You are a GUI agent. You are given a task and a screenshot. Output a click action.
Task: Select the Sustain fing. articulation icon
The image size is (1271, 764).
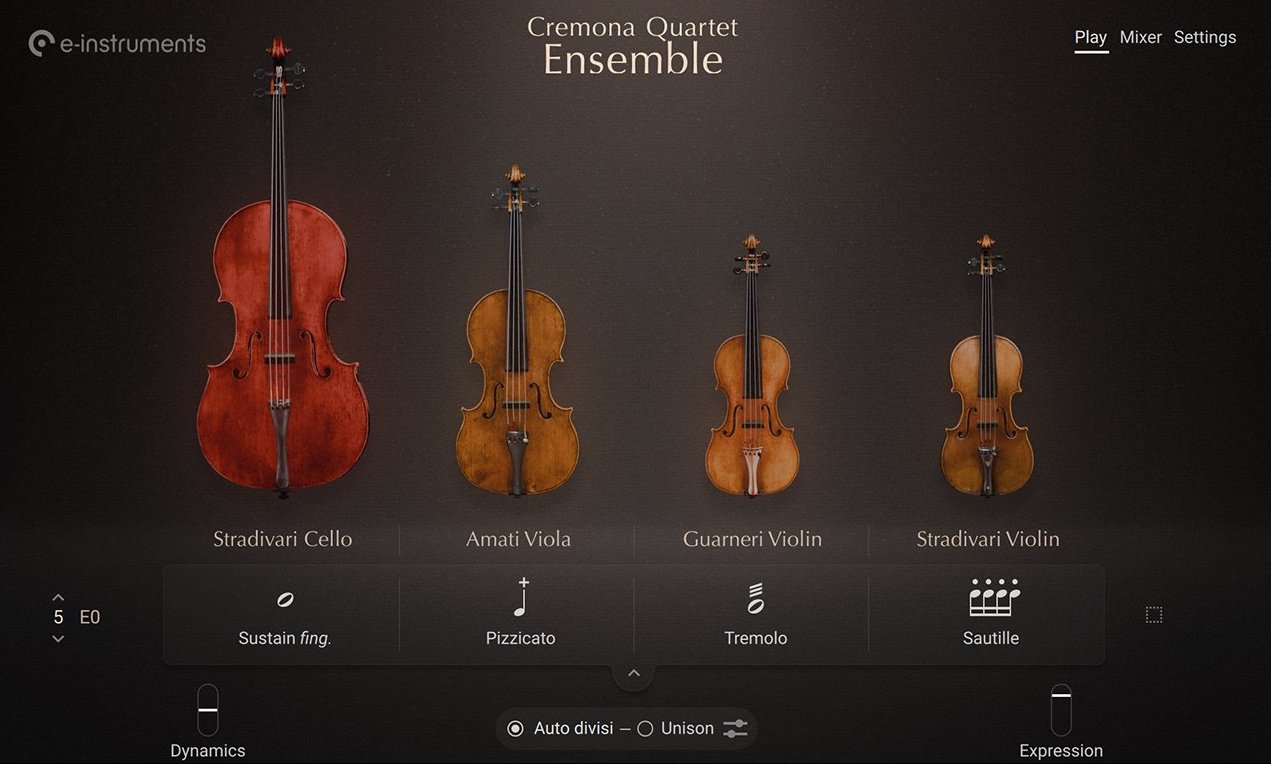point(285,600)
